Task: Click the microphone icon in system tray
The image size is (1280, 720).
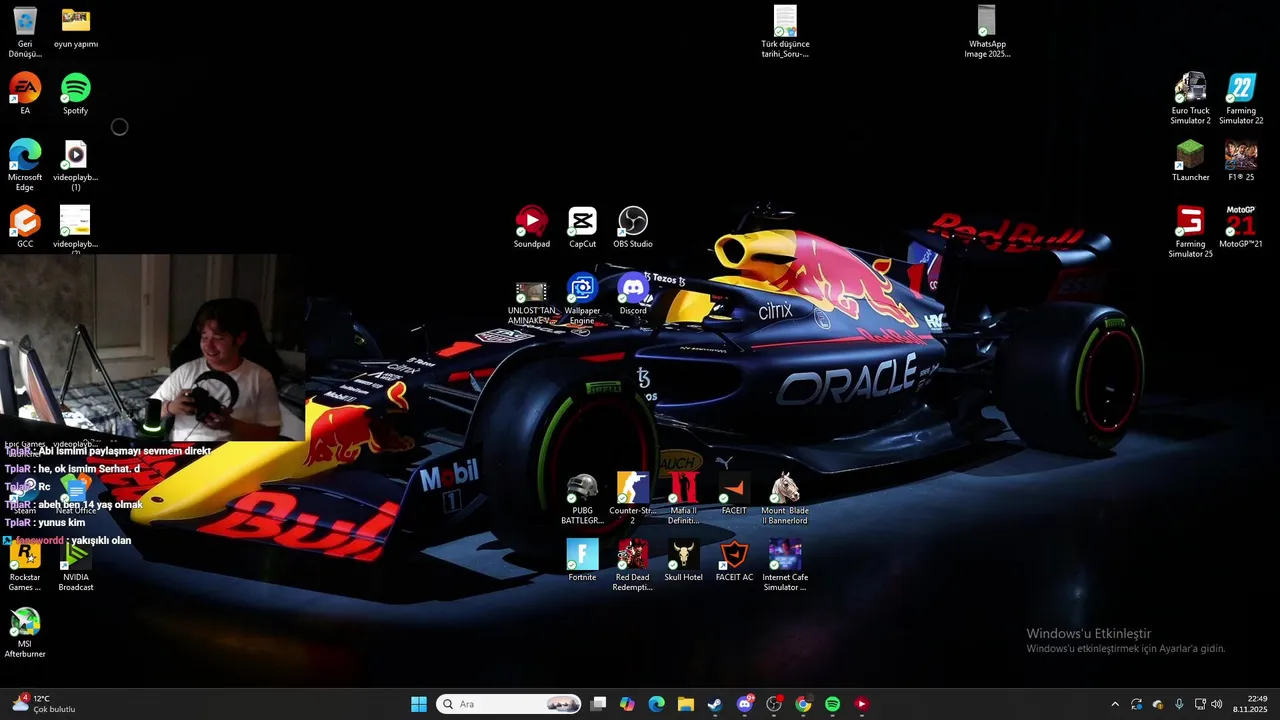Action: pos(1179,704)
